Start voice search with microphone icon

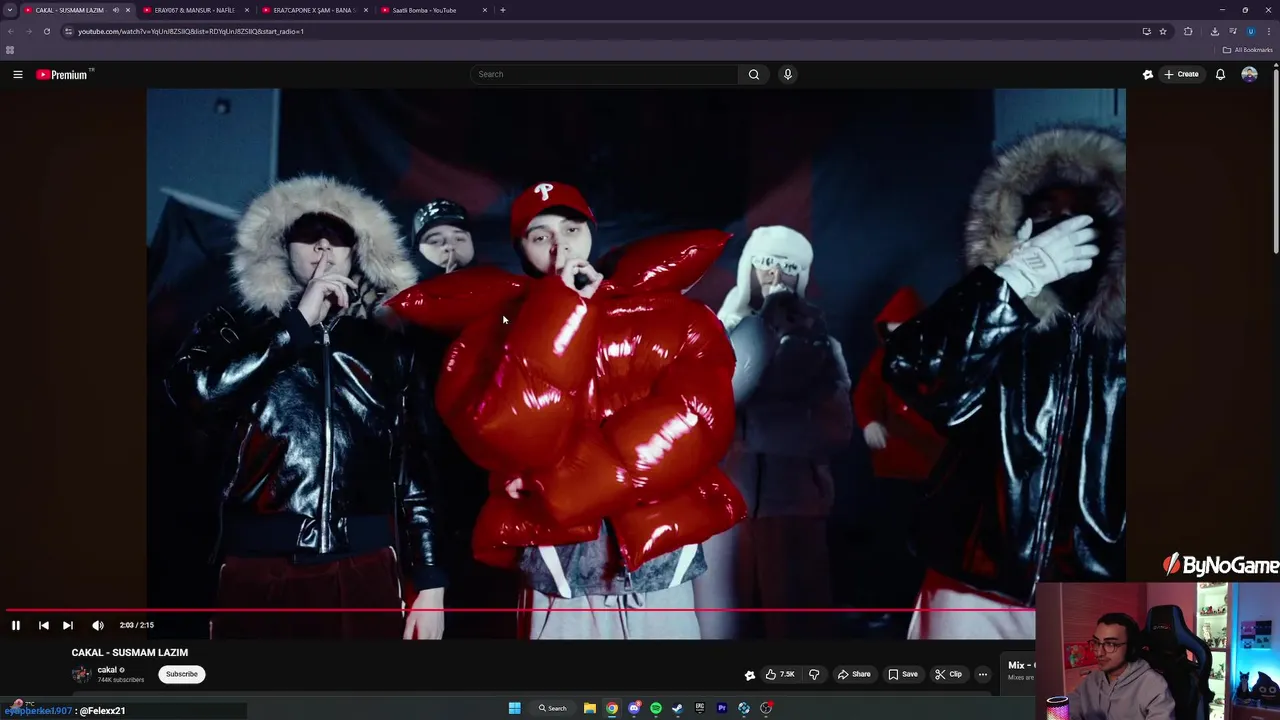coord(788,74)
